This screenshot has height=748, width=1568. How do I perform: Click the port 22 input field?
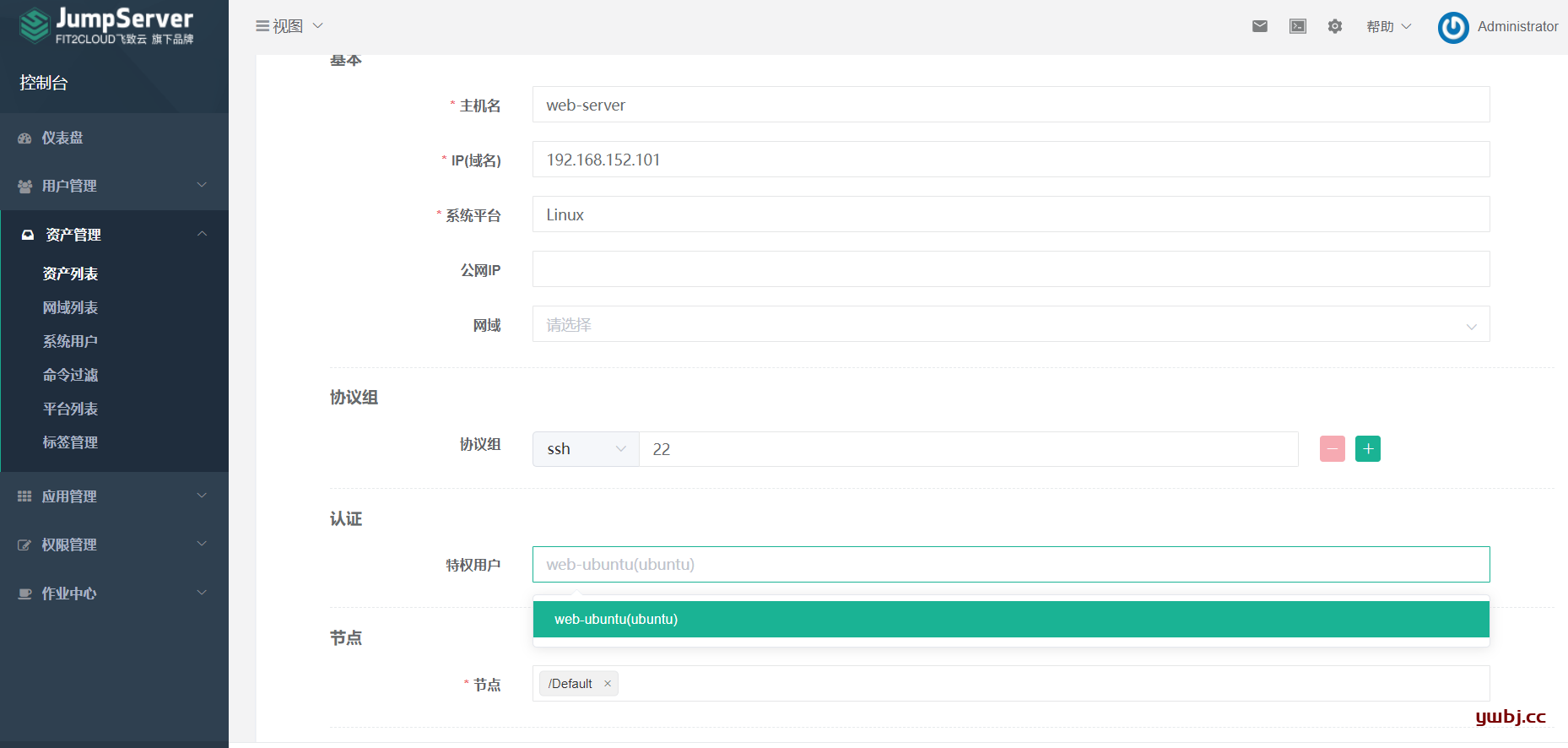click(969, 449)
